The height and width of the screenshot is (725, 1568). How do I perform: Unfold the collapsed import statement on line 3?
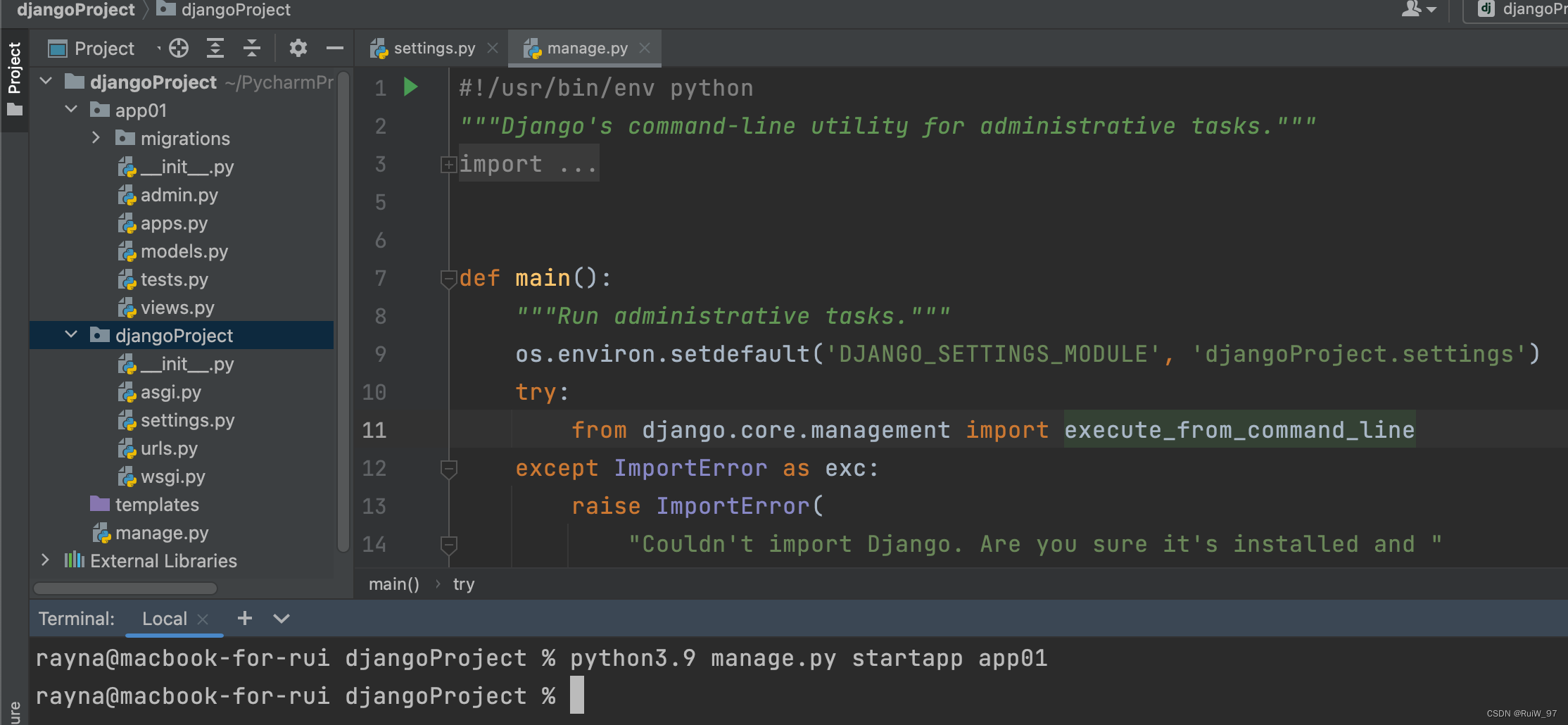tap(448, 164)
